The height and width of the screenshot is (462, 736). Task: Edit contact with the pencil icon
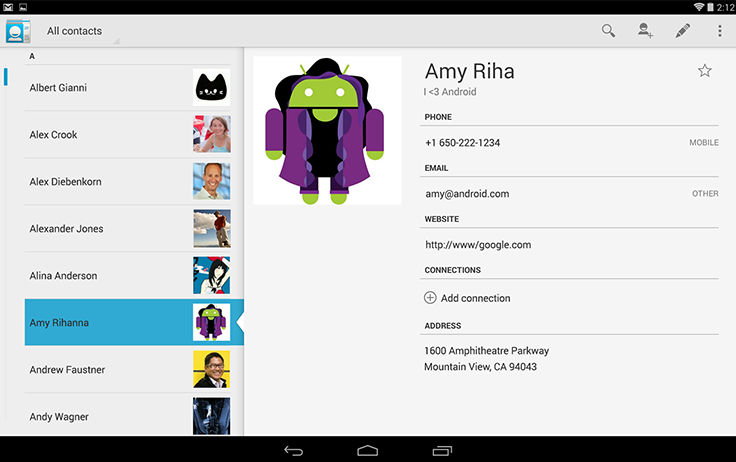682,31
